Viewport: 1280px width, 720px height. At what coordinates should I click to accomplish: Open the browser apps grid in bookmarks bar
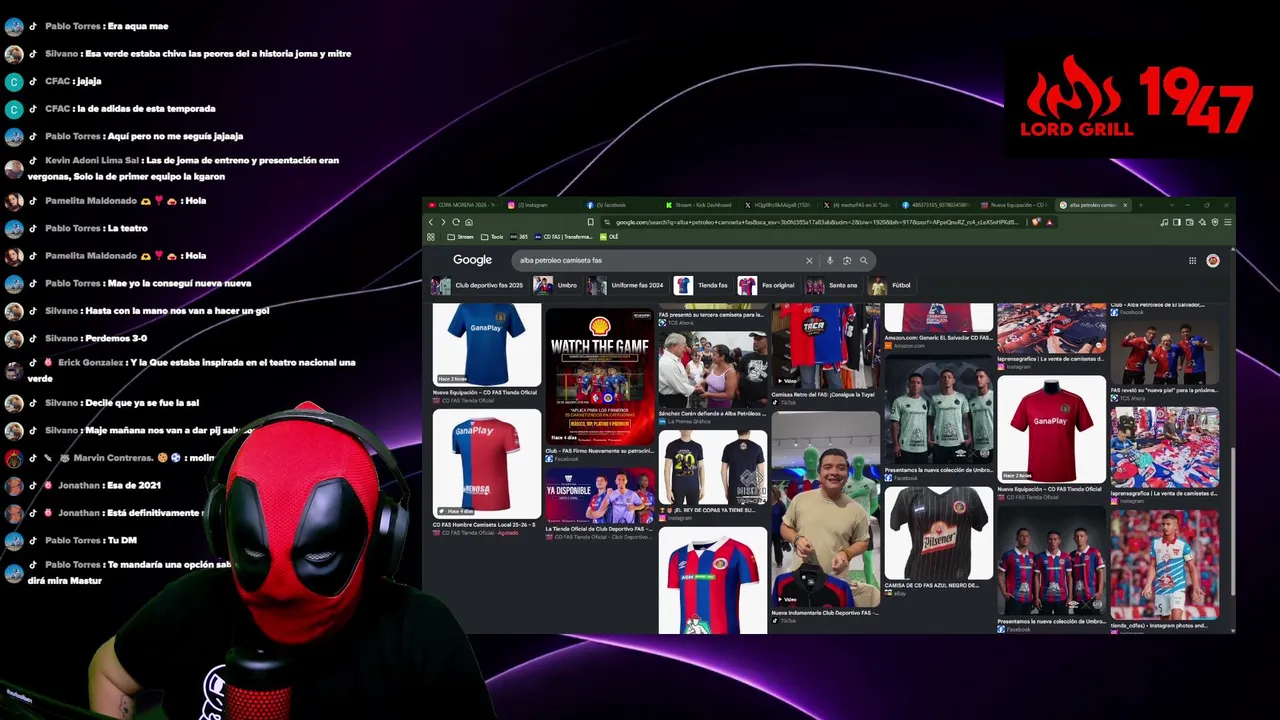pos(431,237)
